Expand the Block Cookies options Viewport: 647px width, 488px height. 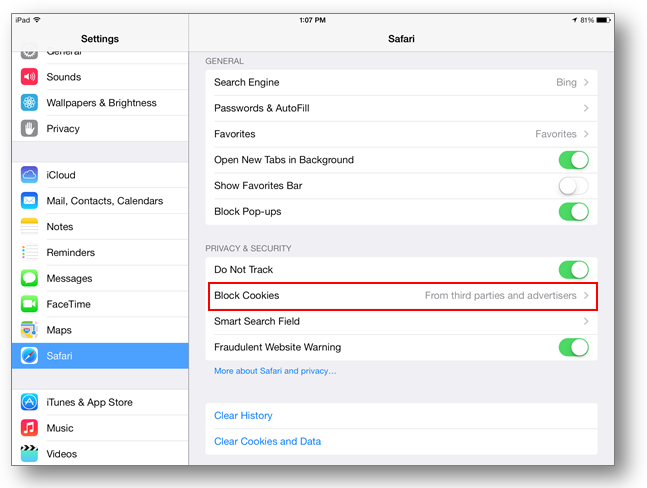(401, 296)
